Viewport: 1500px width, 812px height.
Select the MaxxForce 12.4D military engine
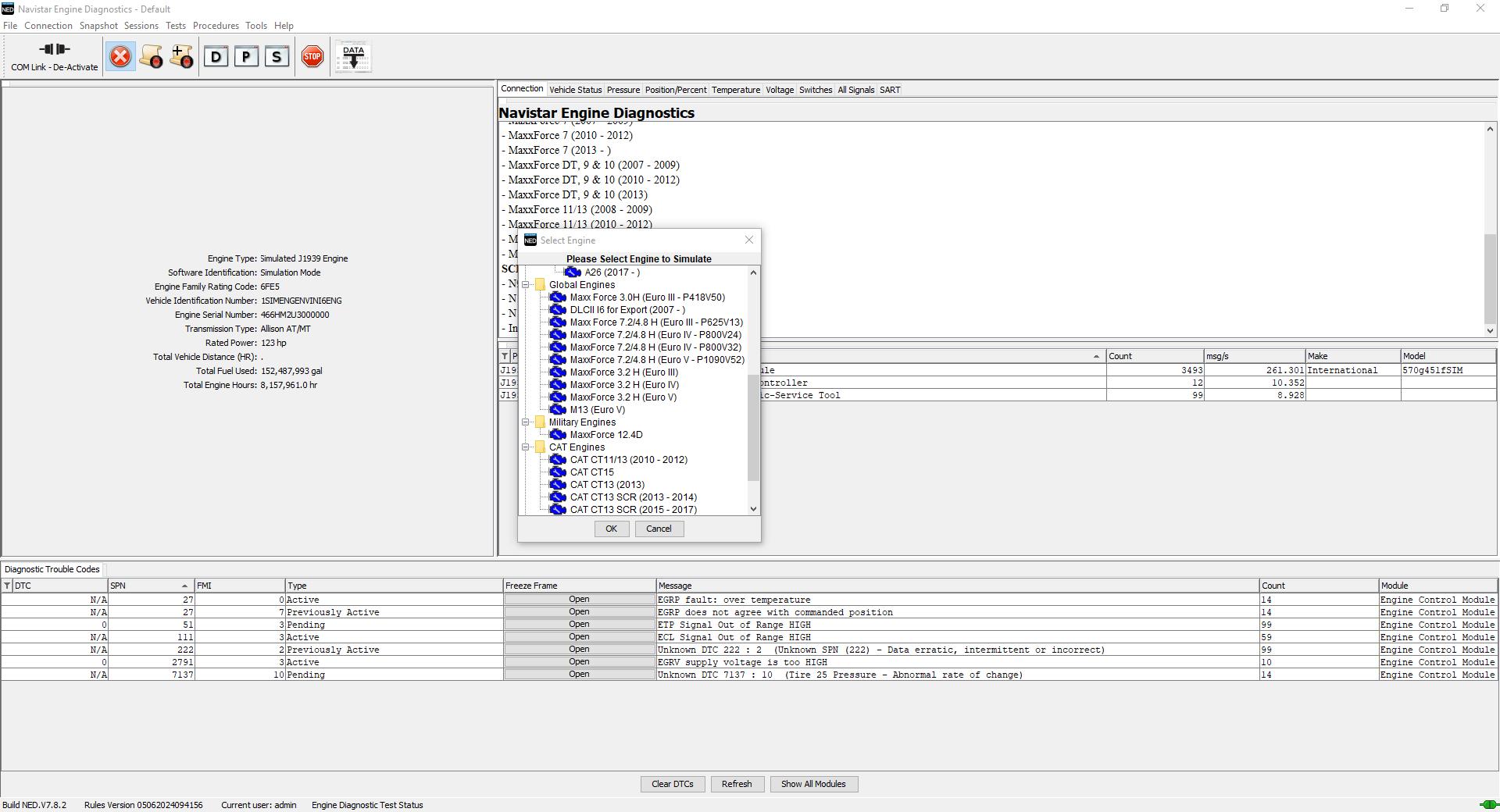[605, 435]
